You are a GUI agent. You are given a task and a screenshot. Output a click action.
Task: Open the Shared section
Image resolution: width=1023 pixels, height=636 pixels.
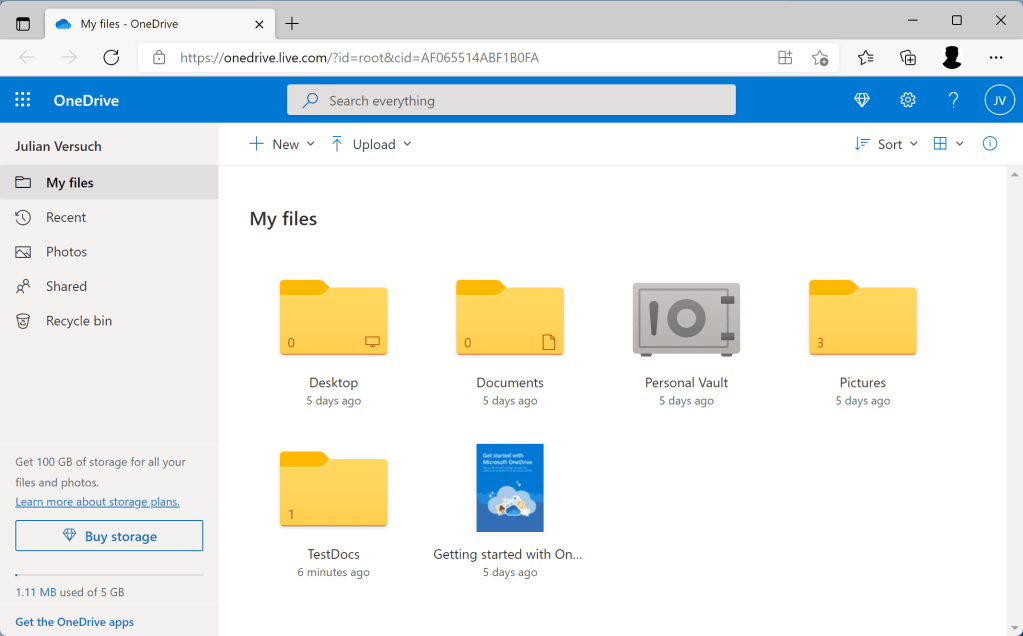click(x=64, y=286)
